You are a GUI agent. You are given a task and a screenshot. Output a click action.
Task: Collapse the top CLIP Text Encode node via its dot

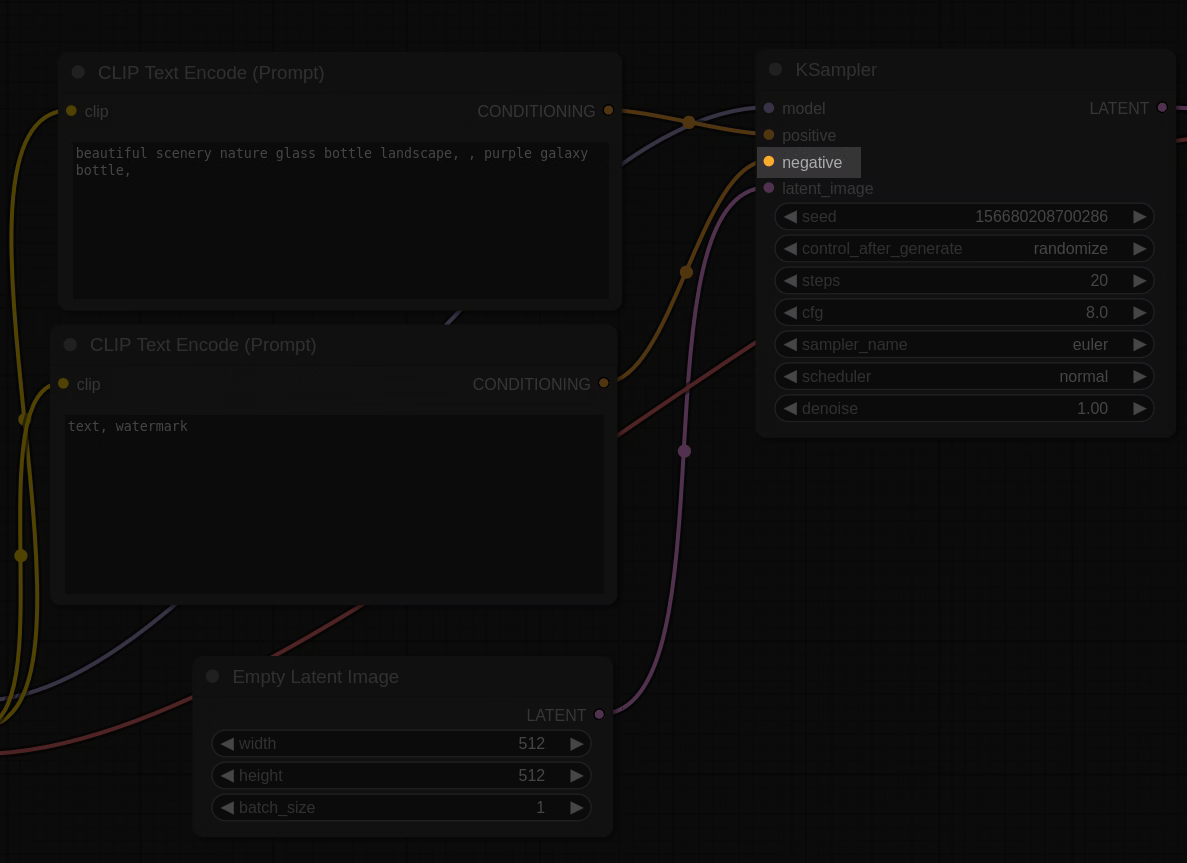point(78,72)
